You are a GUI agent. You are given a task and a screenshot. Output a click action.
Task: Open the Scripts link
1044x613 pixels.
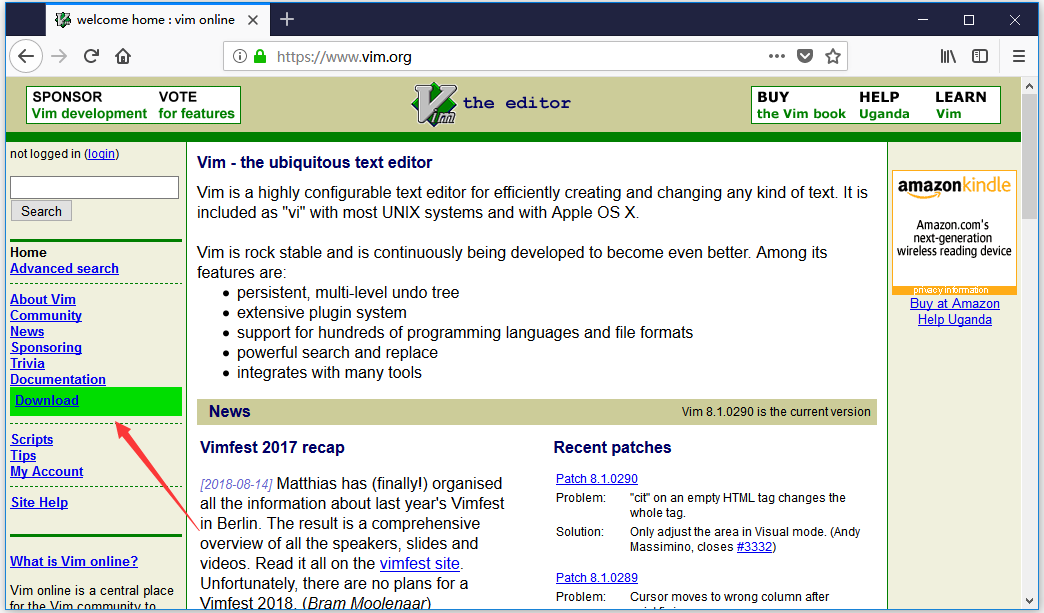pos(32,439)
